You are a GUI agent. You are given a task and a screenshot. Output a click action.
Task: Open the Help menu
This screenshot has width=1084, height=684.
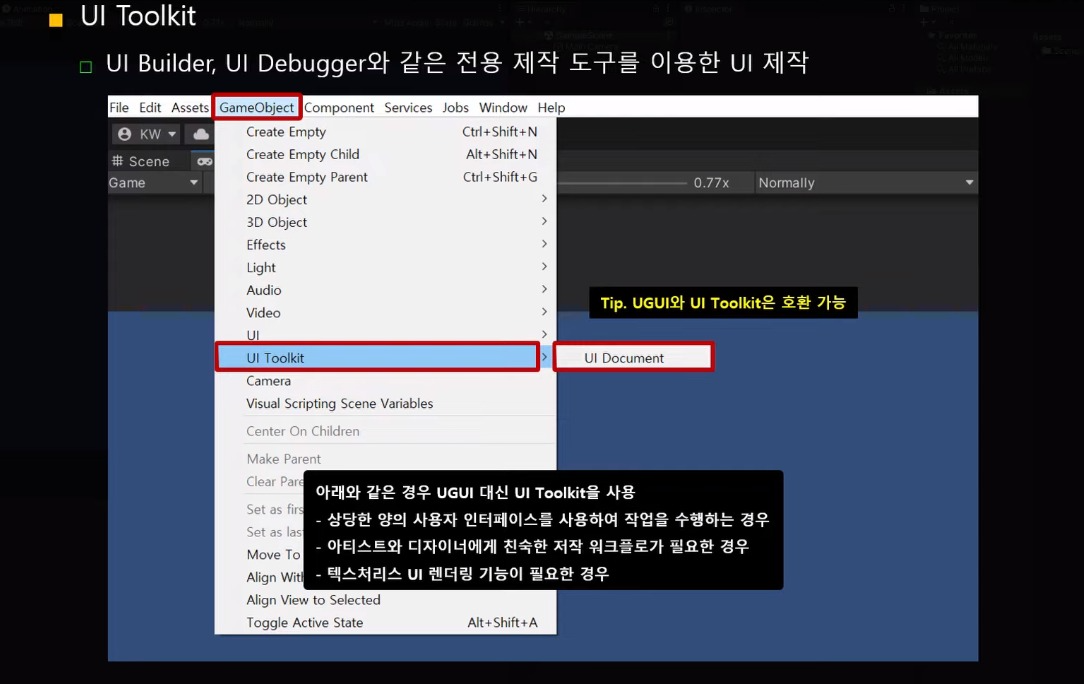tap(552, 108)
